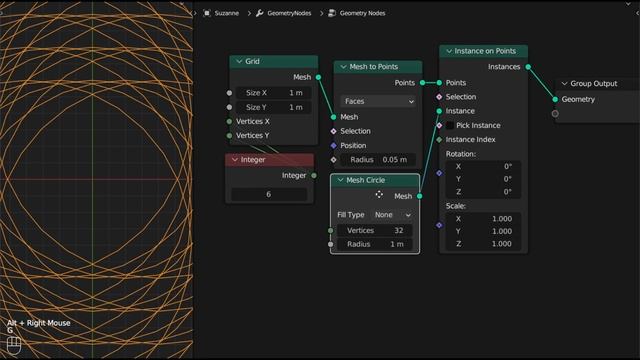This screenshot has height=360, width=640.
Task: Click the GeometryNodes modifier wrench icon
Action: click(x=260, y=13)
